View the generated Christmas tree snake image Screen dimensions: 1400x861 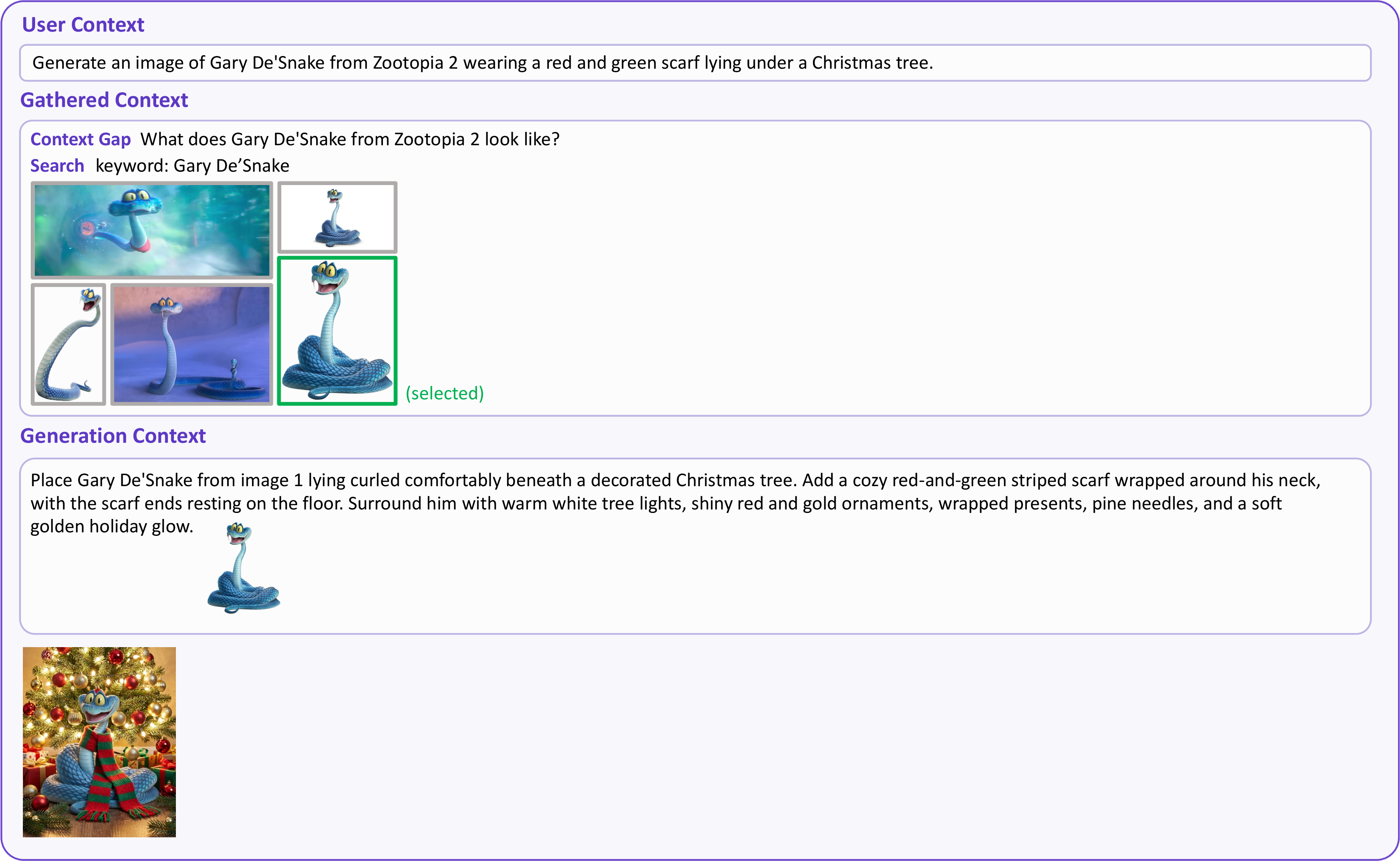point(100,742)
